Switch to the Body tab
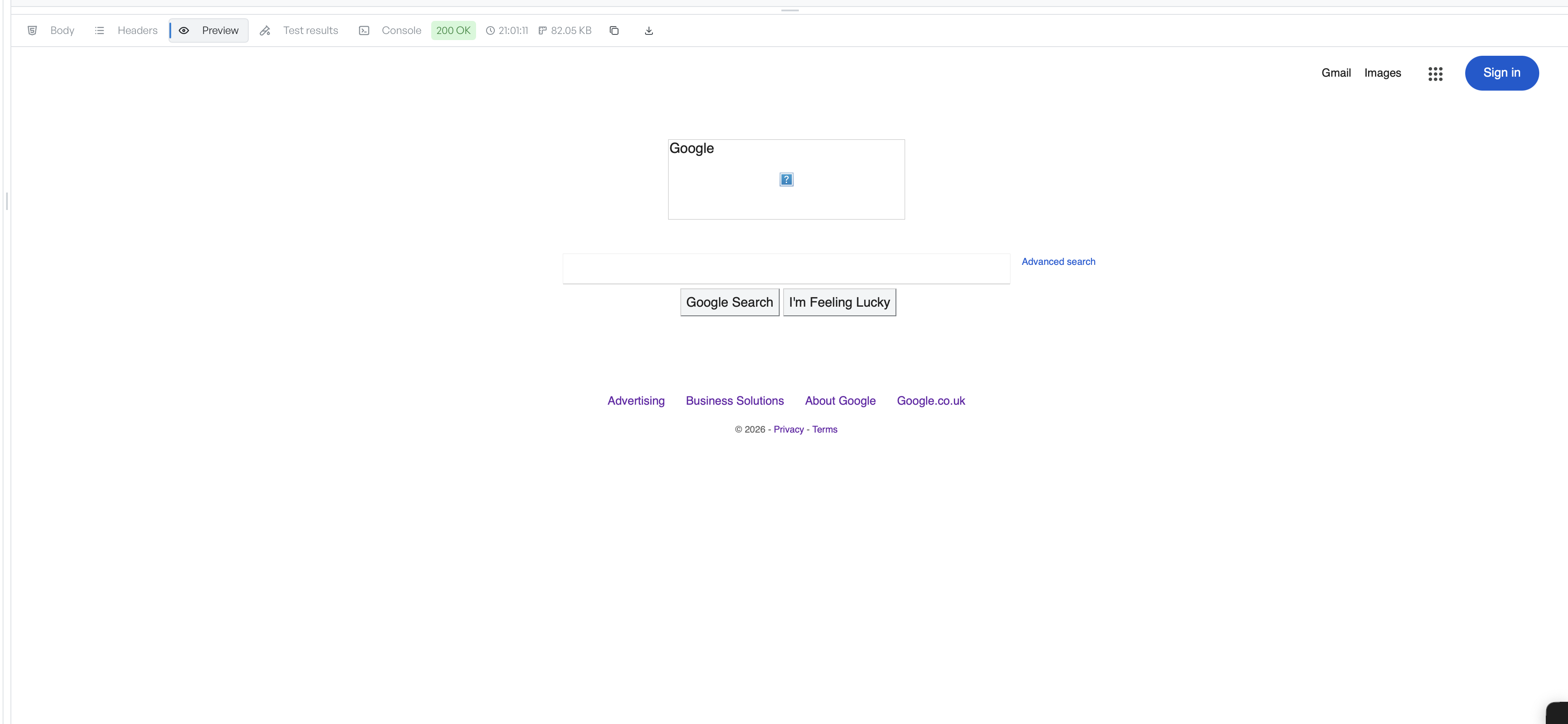The image size is (1568, 724). [x=51, y=30]
